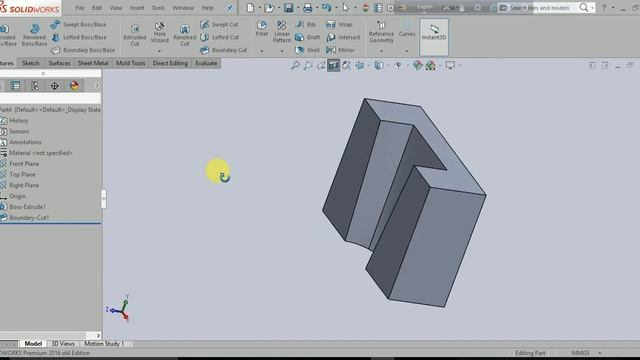This screenshot has height=360, width=640.
Task: Switch to the Motion Study 1 tab
Action: [x=104, y=344]
